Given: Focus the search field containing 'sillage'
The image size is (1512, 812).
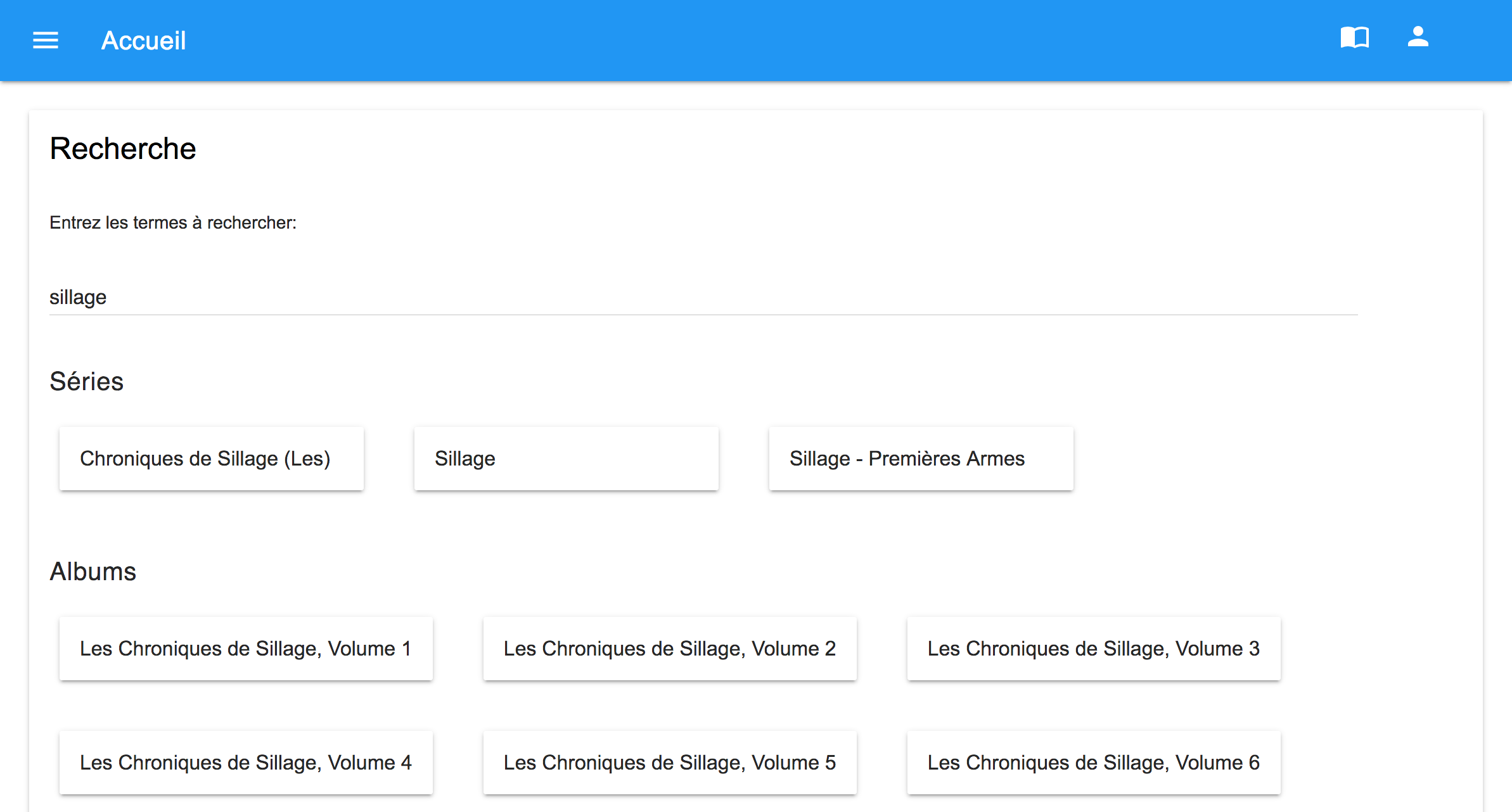Looking at the screenshot, I should point(703,297).
